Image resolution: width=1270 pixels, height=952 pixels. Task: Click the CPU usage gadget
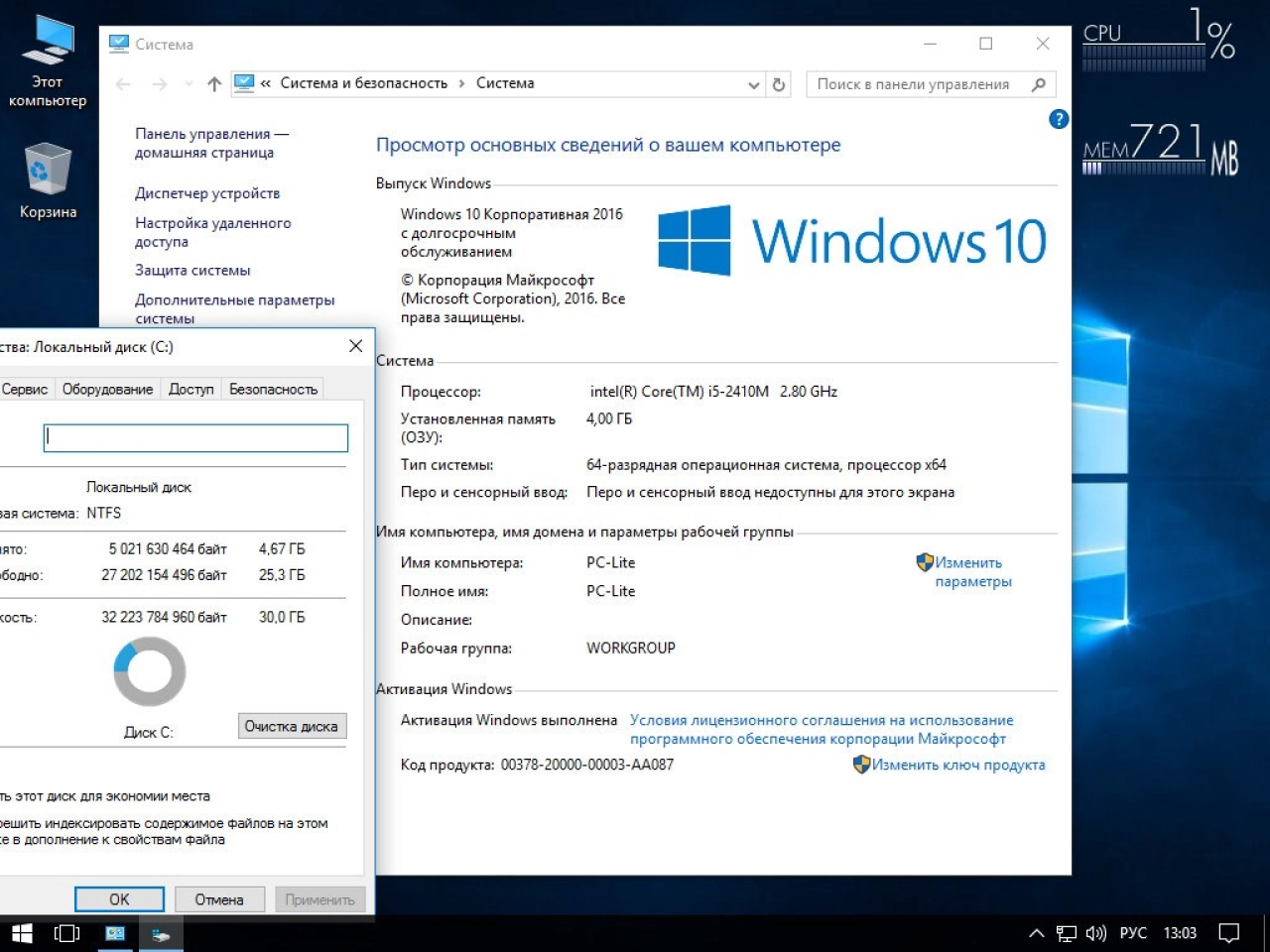[x=1158, y=40]
